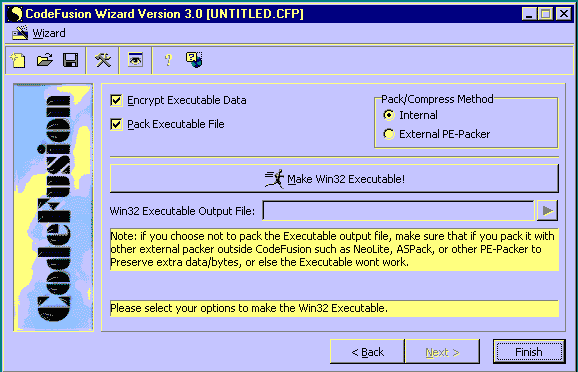Click the Save floppy disk icon

(x=70, y=60)
